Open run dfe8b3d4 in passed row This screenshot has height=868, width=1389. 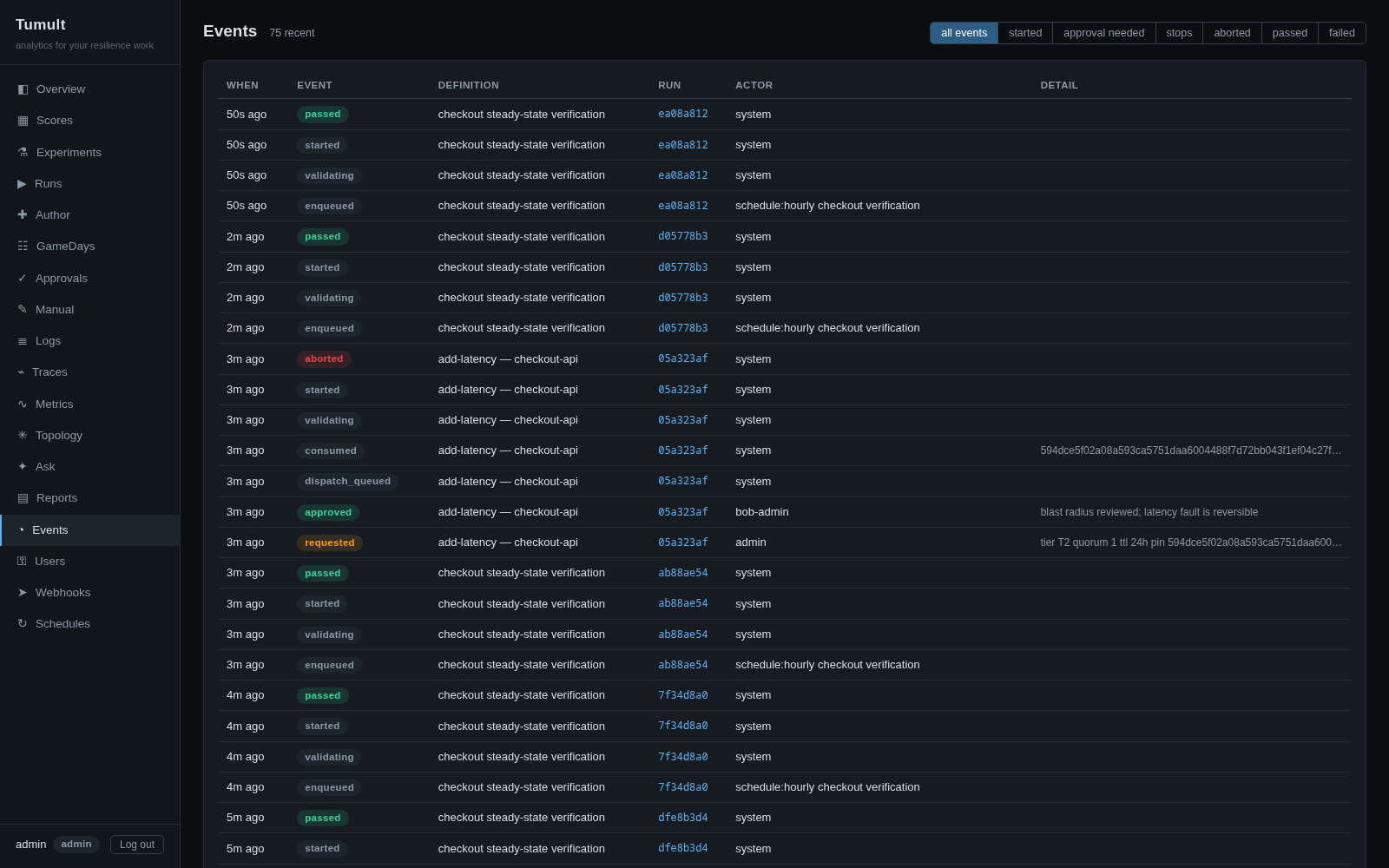coord(682,818)
